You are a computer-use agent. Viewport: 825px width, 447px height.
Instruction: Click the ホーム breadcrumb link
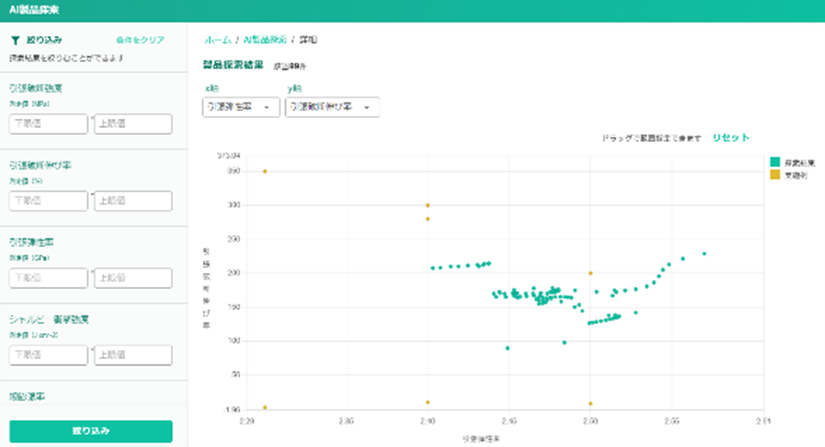(216, 39)
